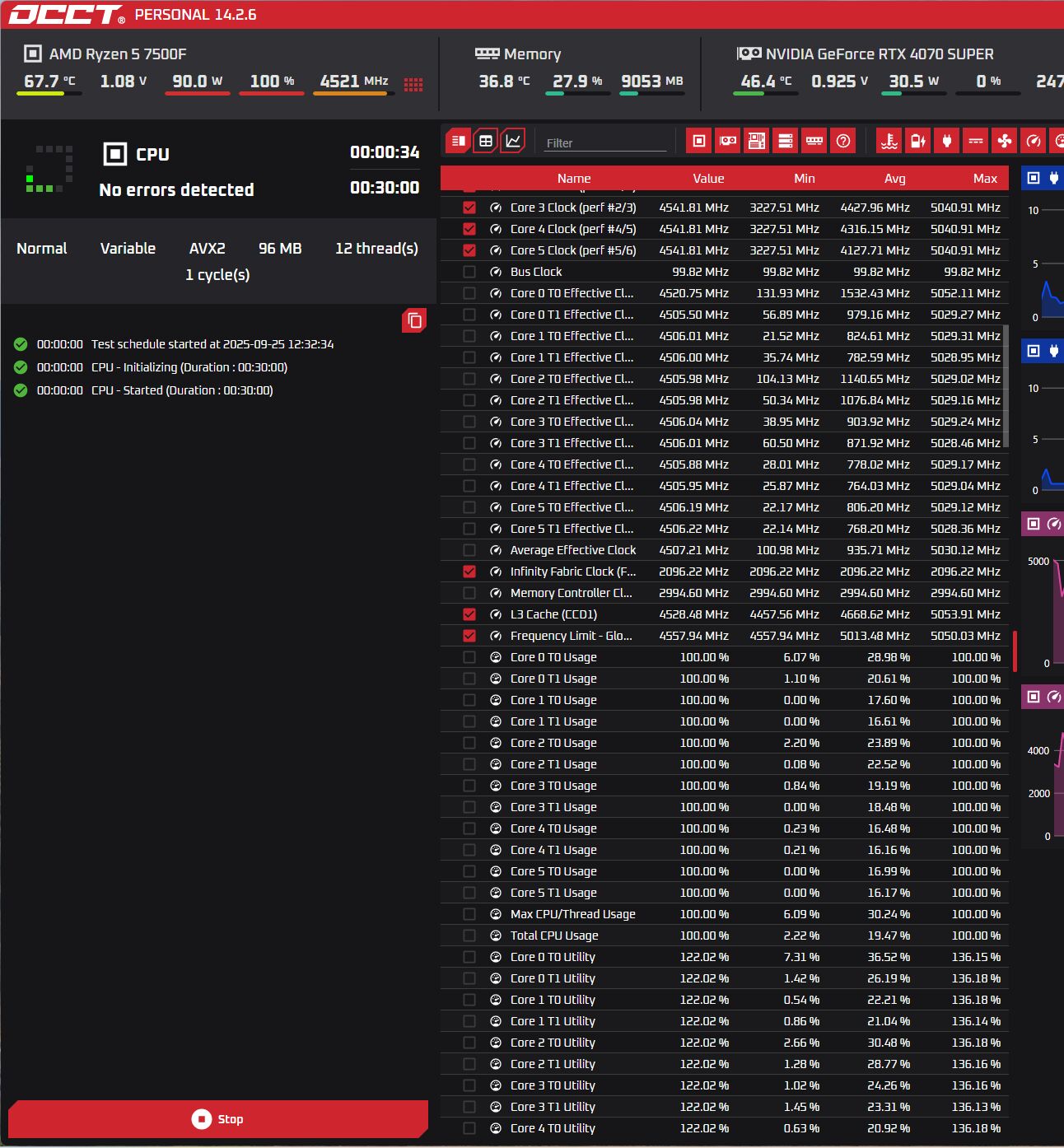Filter sensors by motherboard icon
Viewport: 1064px width, 1148px height.
coord(757,141)
